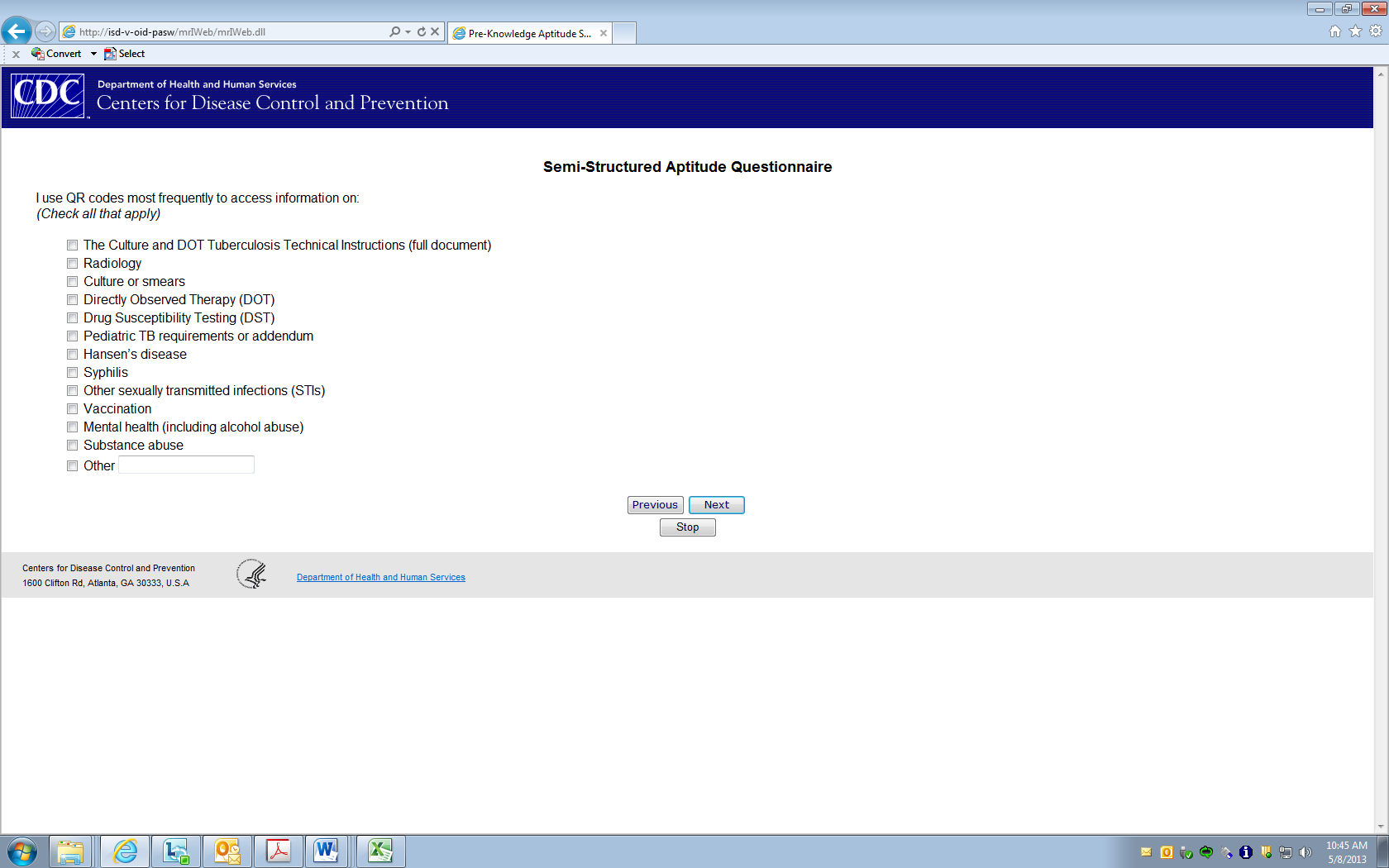Click the Convert toolbar button
The height and width of the screenshot is (868, 1389).
[56, 54]
